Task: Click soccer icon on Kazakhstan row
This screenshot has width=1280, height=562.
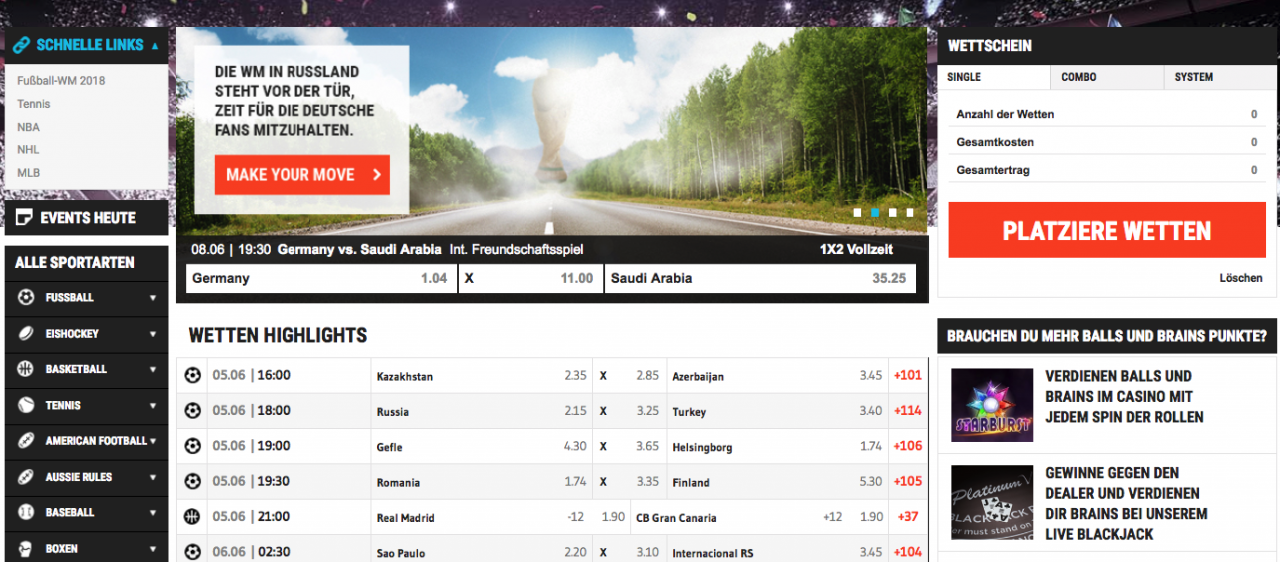Action: 193,376
